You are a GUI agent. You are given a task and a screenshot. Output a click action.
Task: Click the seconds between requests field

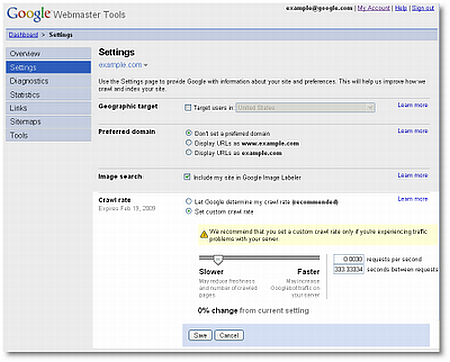[349, 269]
